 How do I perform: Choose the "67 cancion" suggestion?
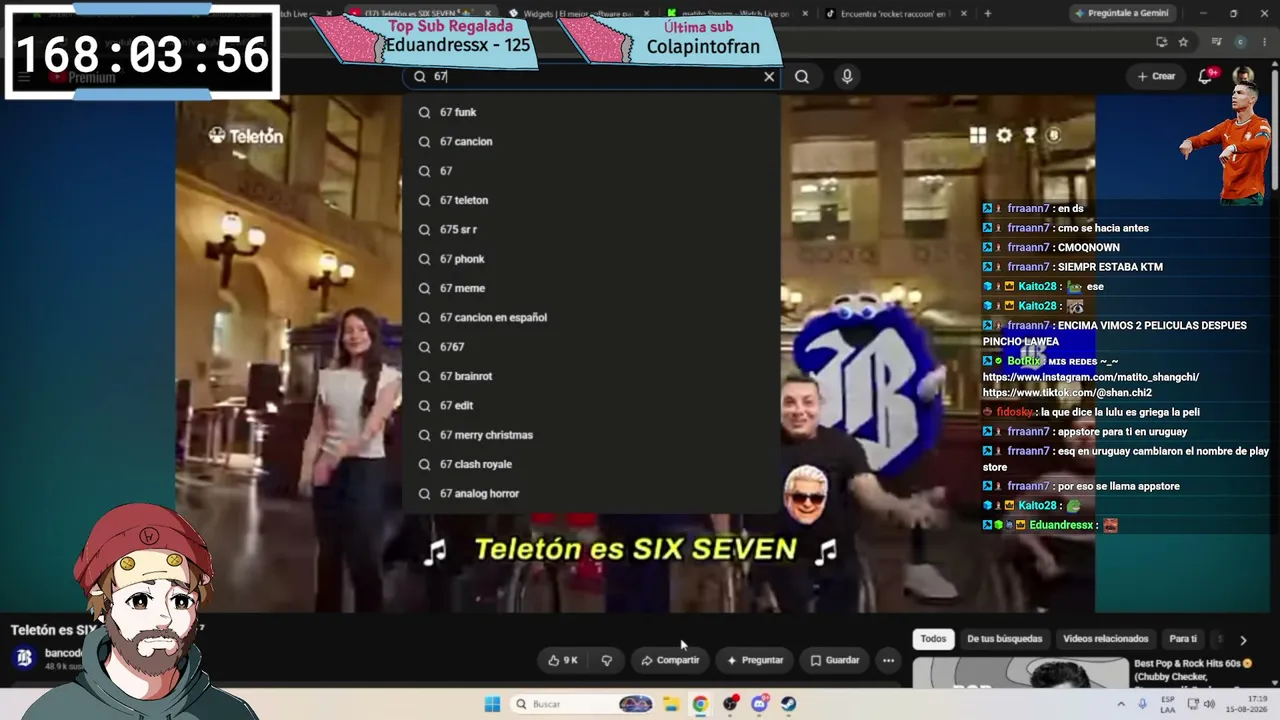point(590,141)
